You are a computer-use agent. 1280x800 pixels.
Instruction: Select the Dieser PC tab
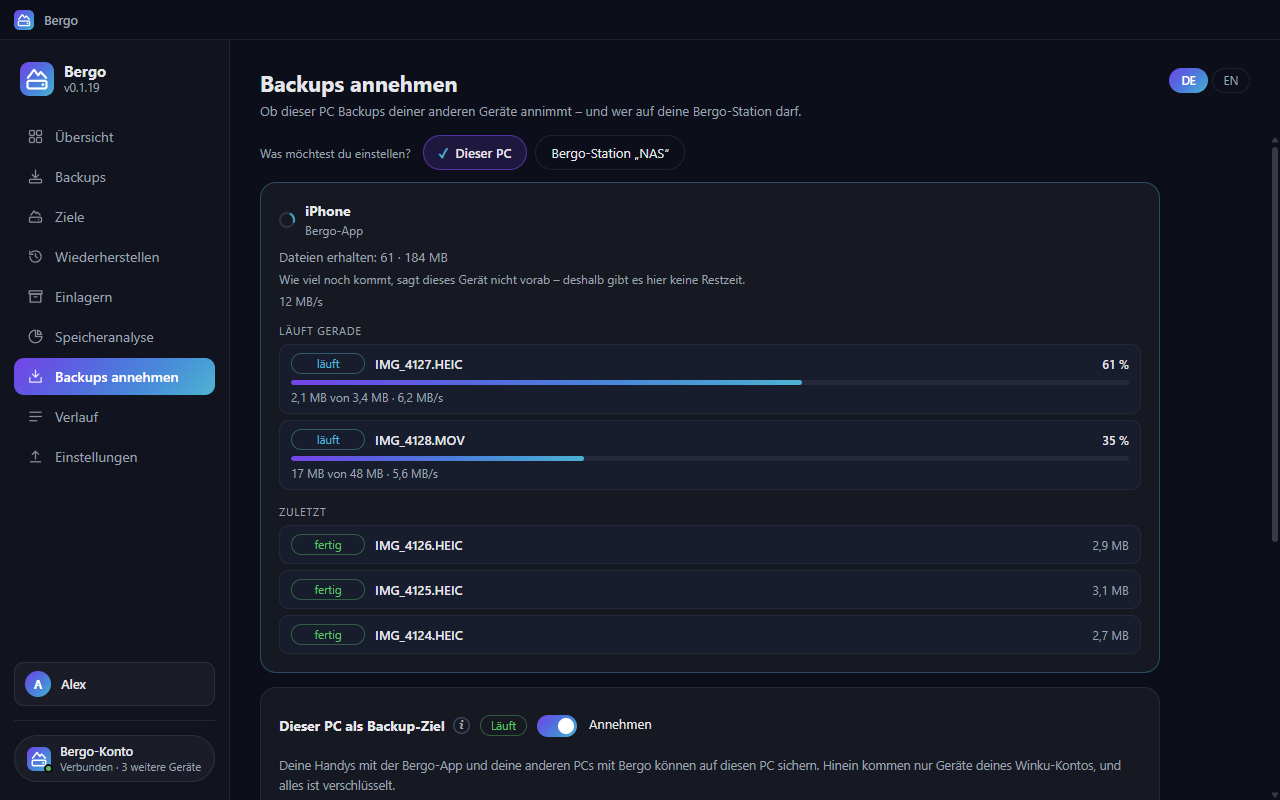(475, 153)
